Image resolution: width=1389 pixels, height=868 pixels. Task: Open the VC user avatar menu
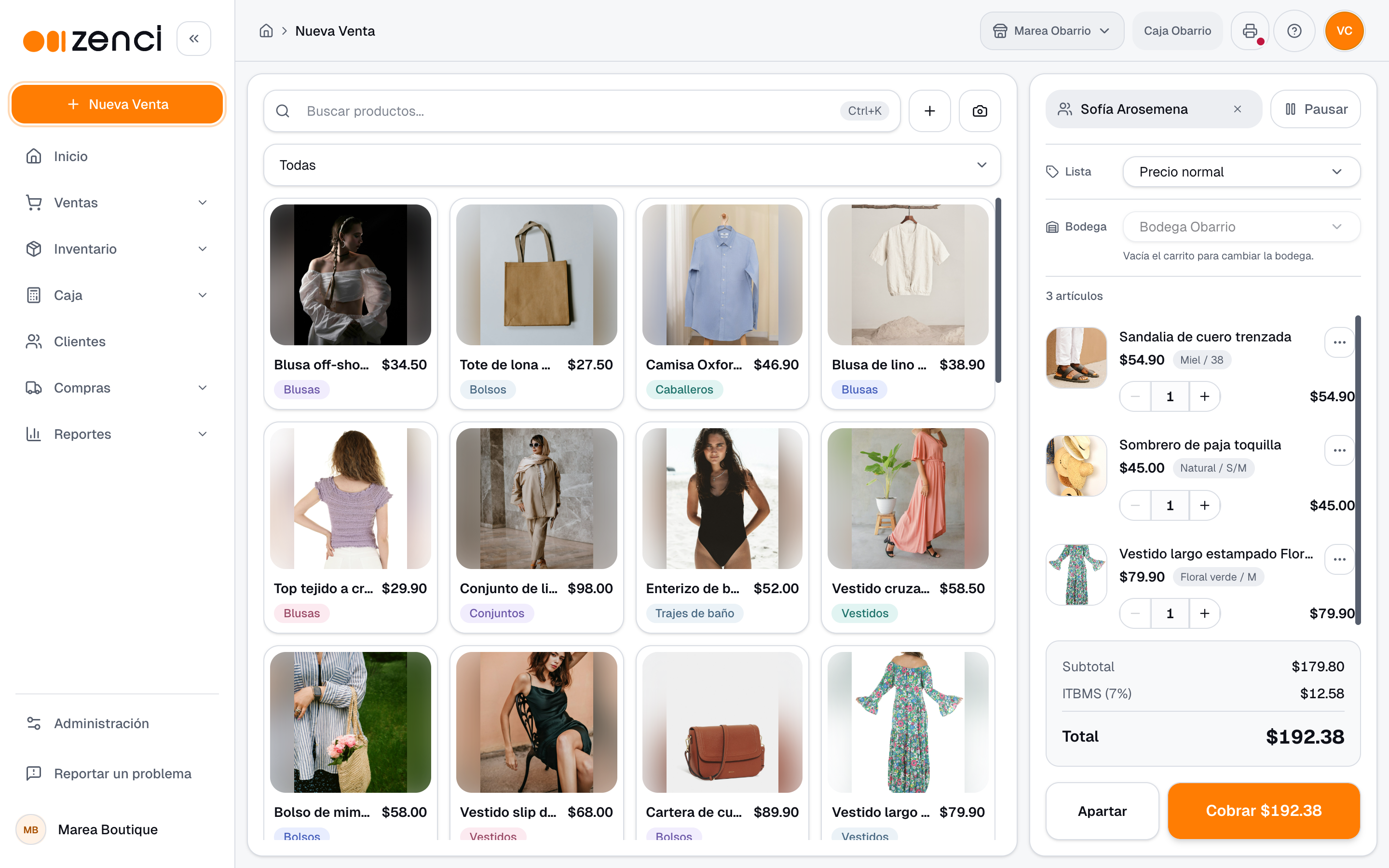coord(1344,31)
